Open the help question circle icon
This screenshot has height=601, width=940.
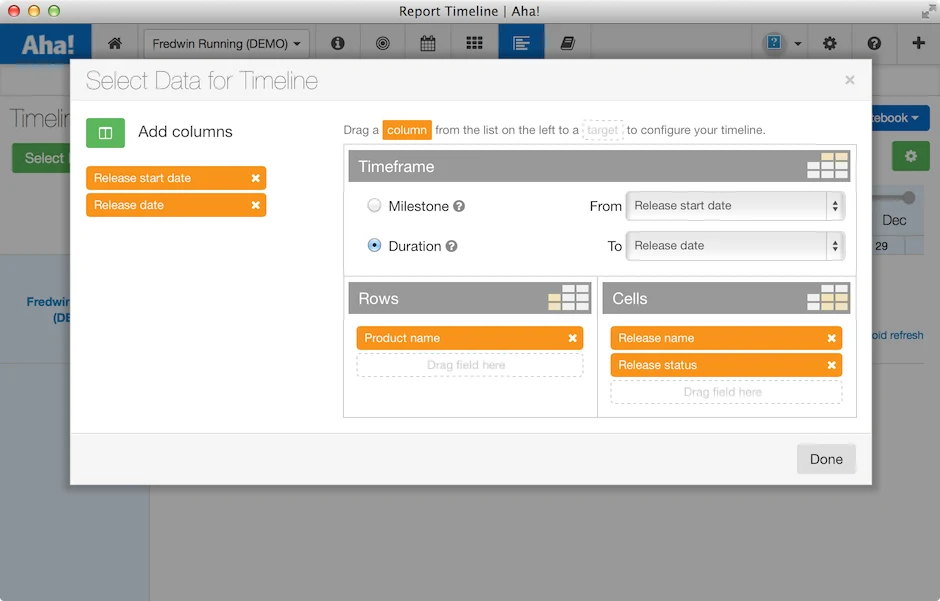click(x=874, y=43)
